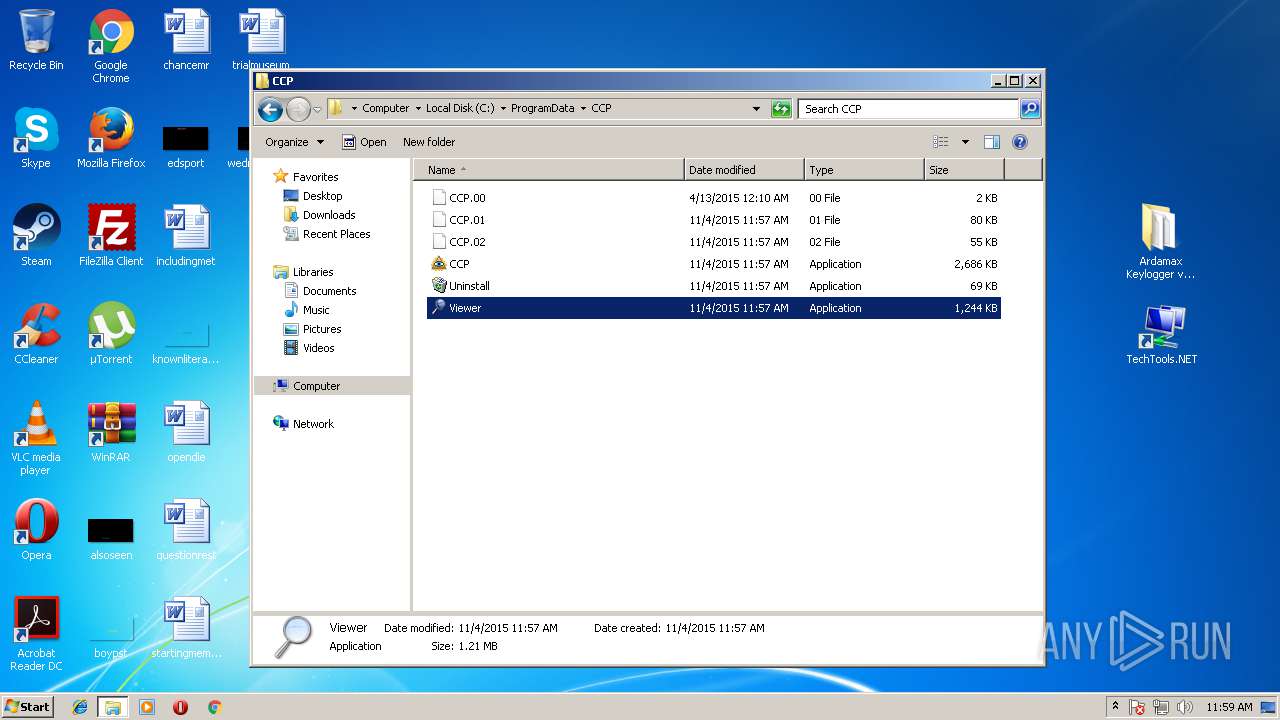Go to ProgramData in address breadcrumb
Viewport: 1280px width, 720px height.
click(x=543, y=109)
